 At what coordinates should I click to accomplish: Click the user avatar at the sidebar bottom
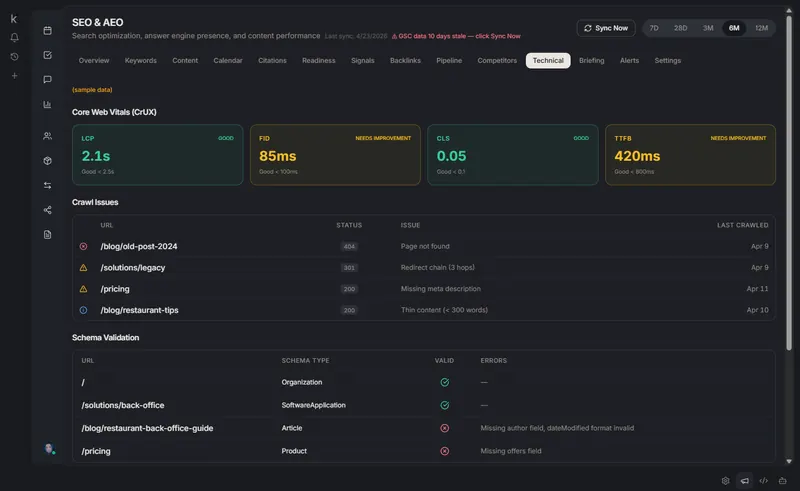tap(49, 449)
